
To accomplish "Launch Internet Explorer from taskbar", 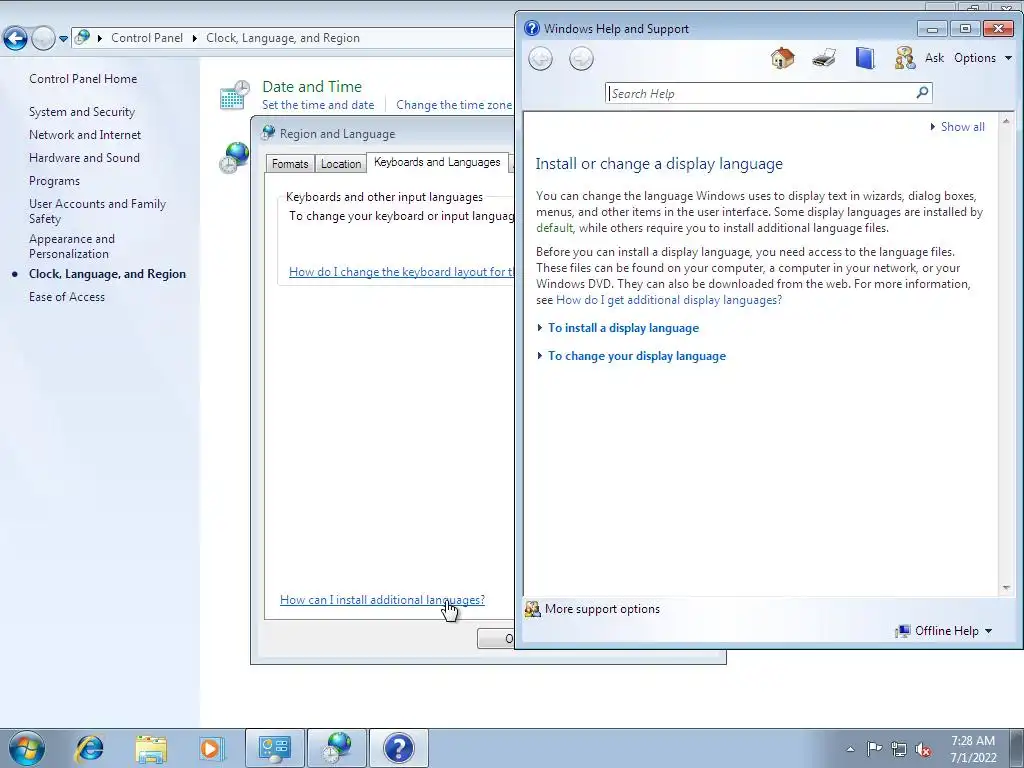I will click(89, 748).
